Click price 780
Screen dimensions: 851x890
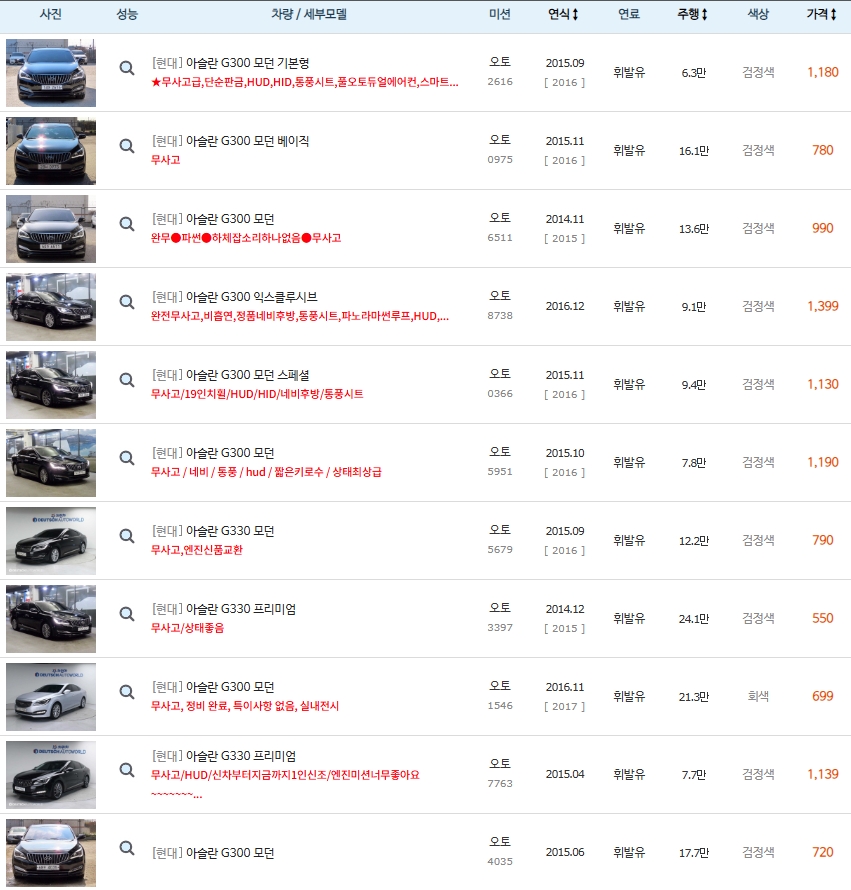[823, 150]
